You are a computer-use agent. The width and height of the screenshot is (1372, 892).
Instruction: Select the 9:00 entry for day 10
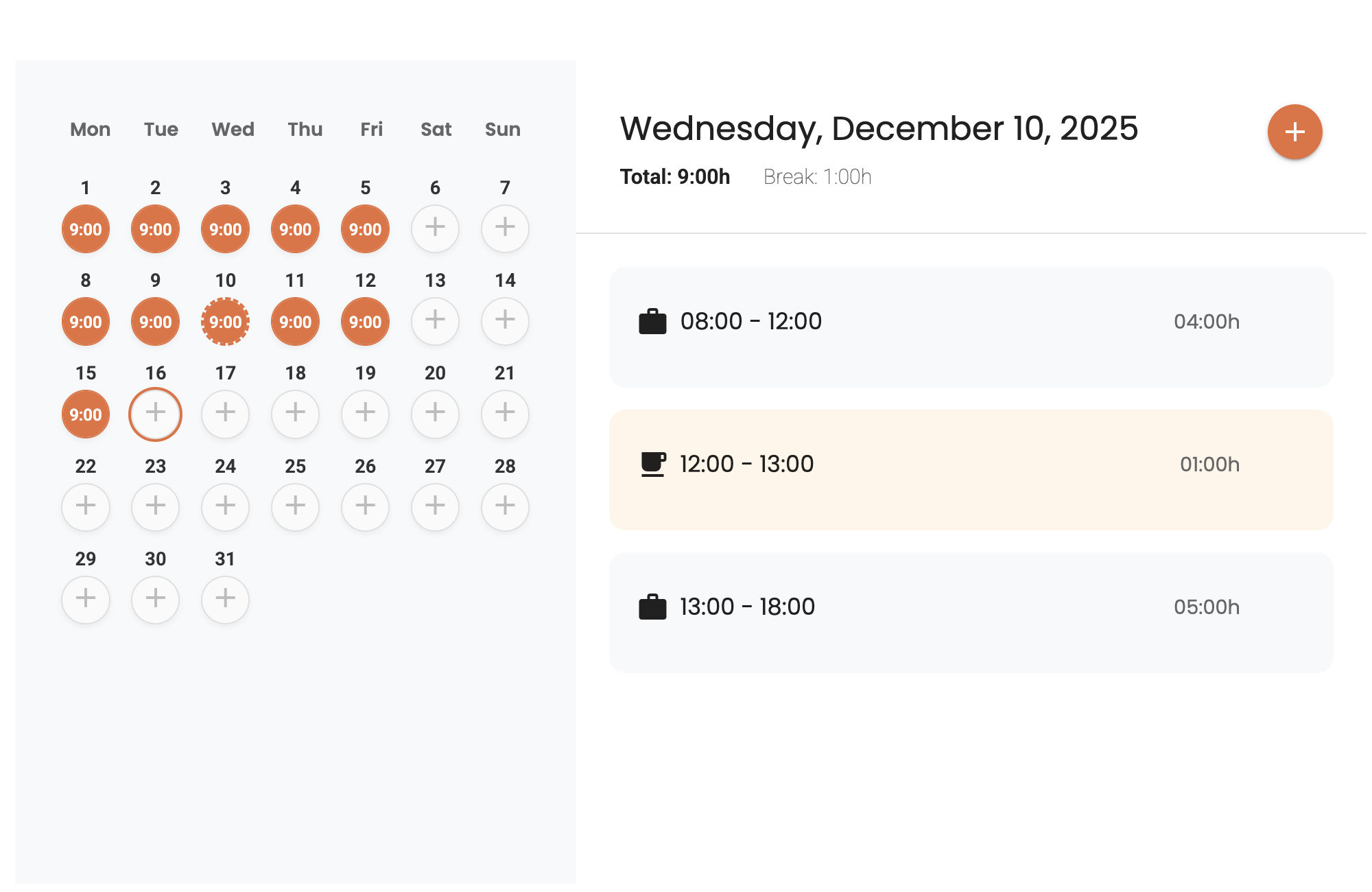(x=225, y=321)
